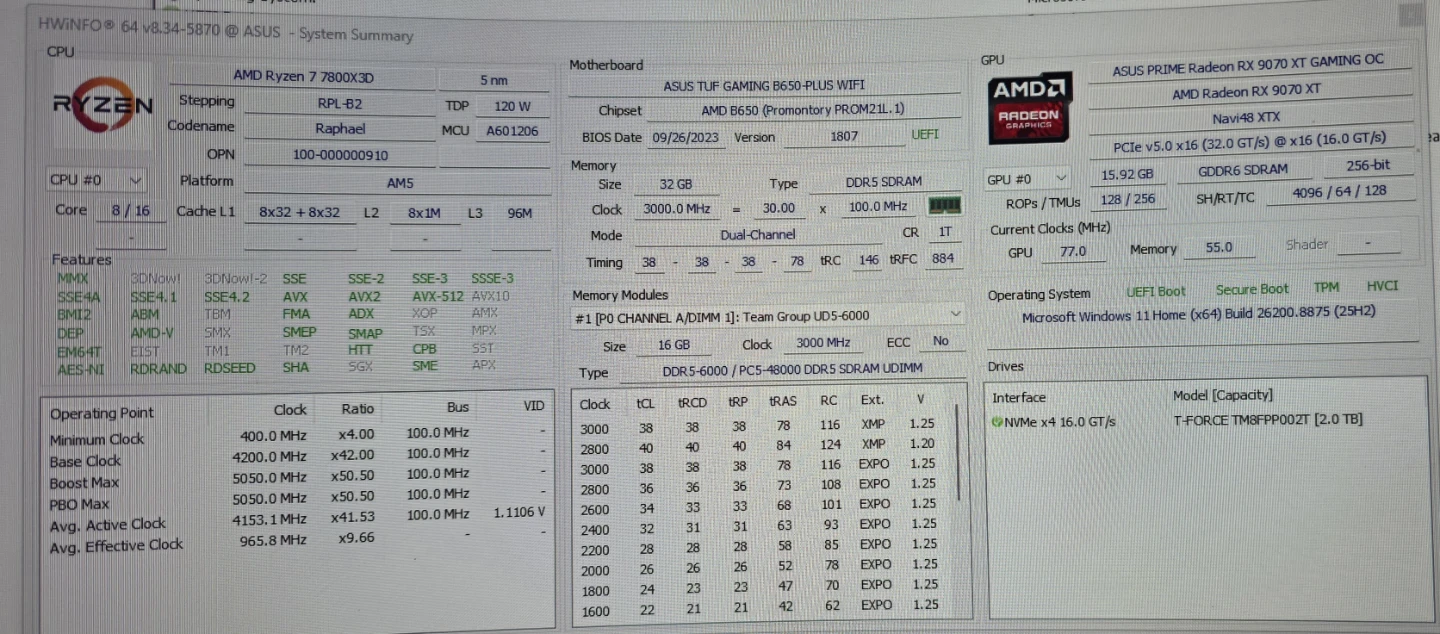This screenshot has height=634, width=1440.
Task: Click the 256-bit bus width value
Action: click(x=1366, y=166)
